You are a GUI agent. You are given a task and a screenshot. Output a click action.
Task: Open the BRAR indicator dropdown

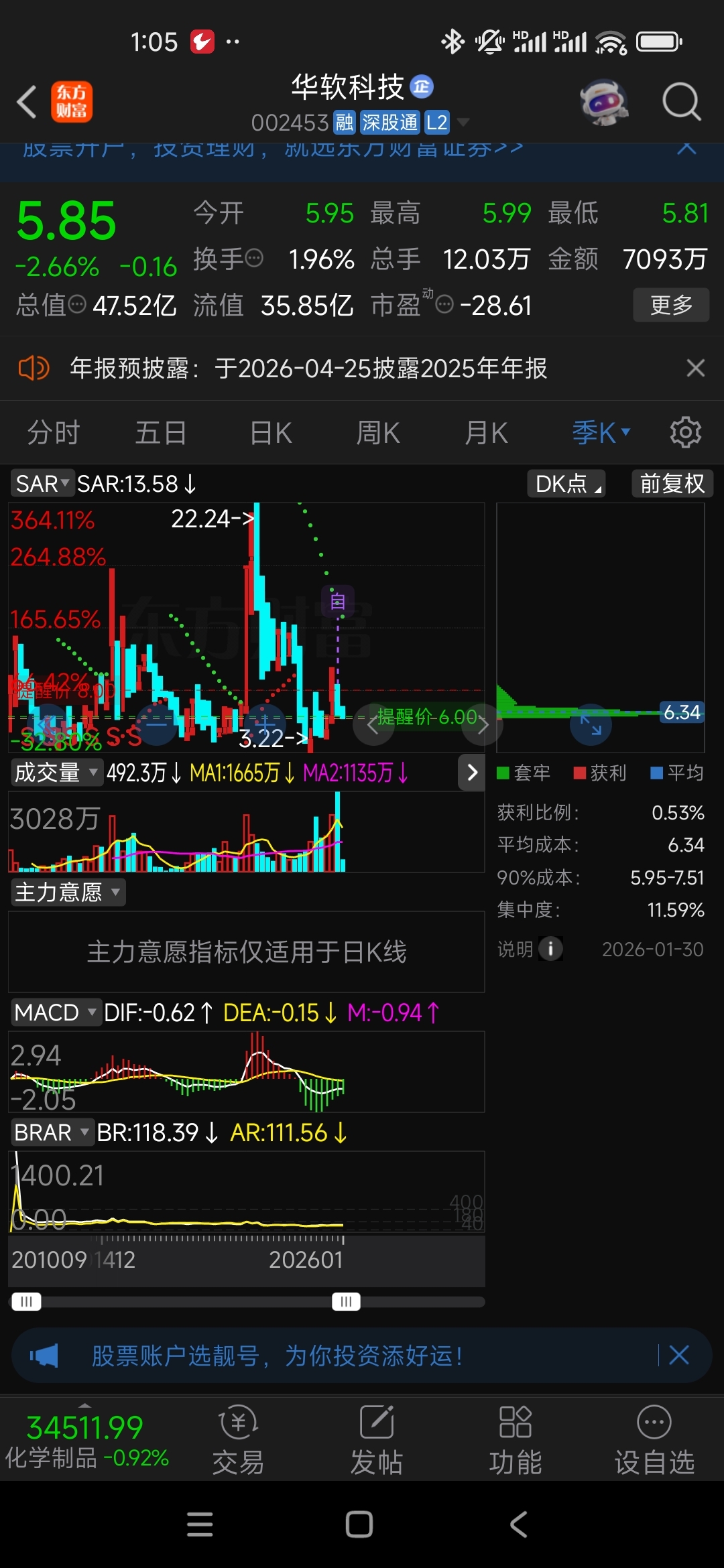pos(52,1132)
